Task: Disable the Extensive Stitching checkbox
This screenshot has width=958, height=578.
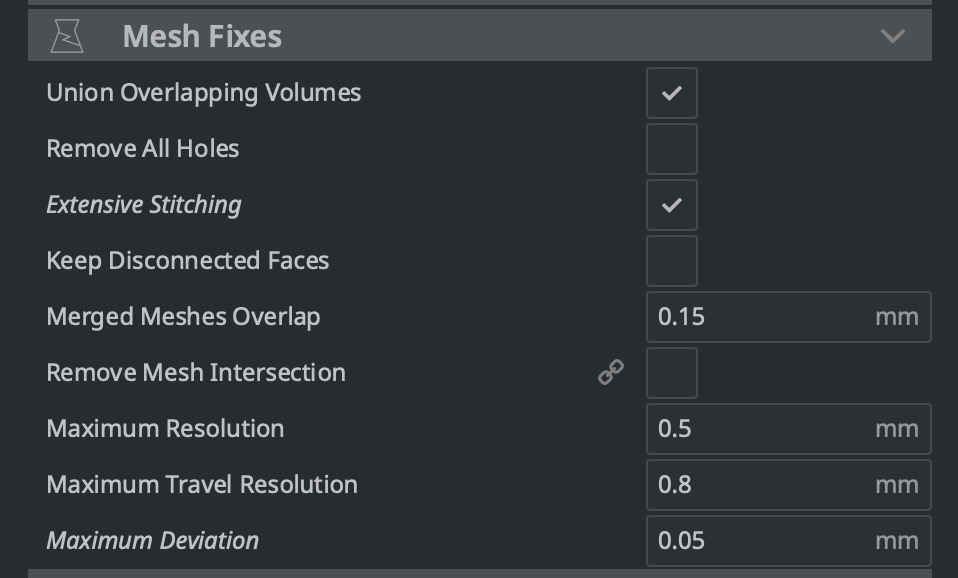Action: pyautogui.click(x=671, y=205)
